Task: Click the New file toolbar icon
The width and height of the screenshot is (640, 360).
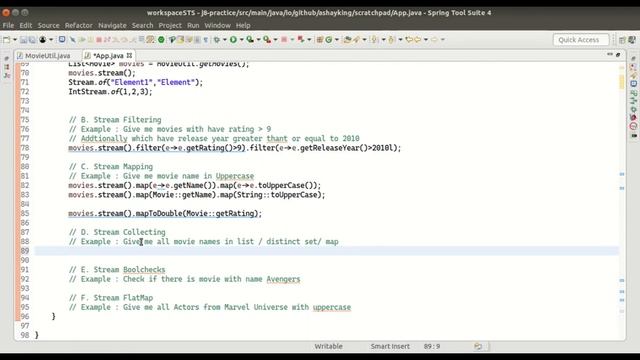Action: 7,40
